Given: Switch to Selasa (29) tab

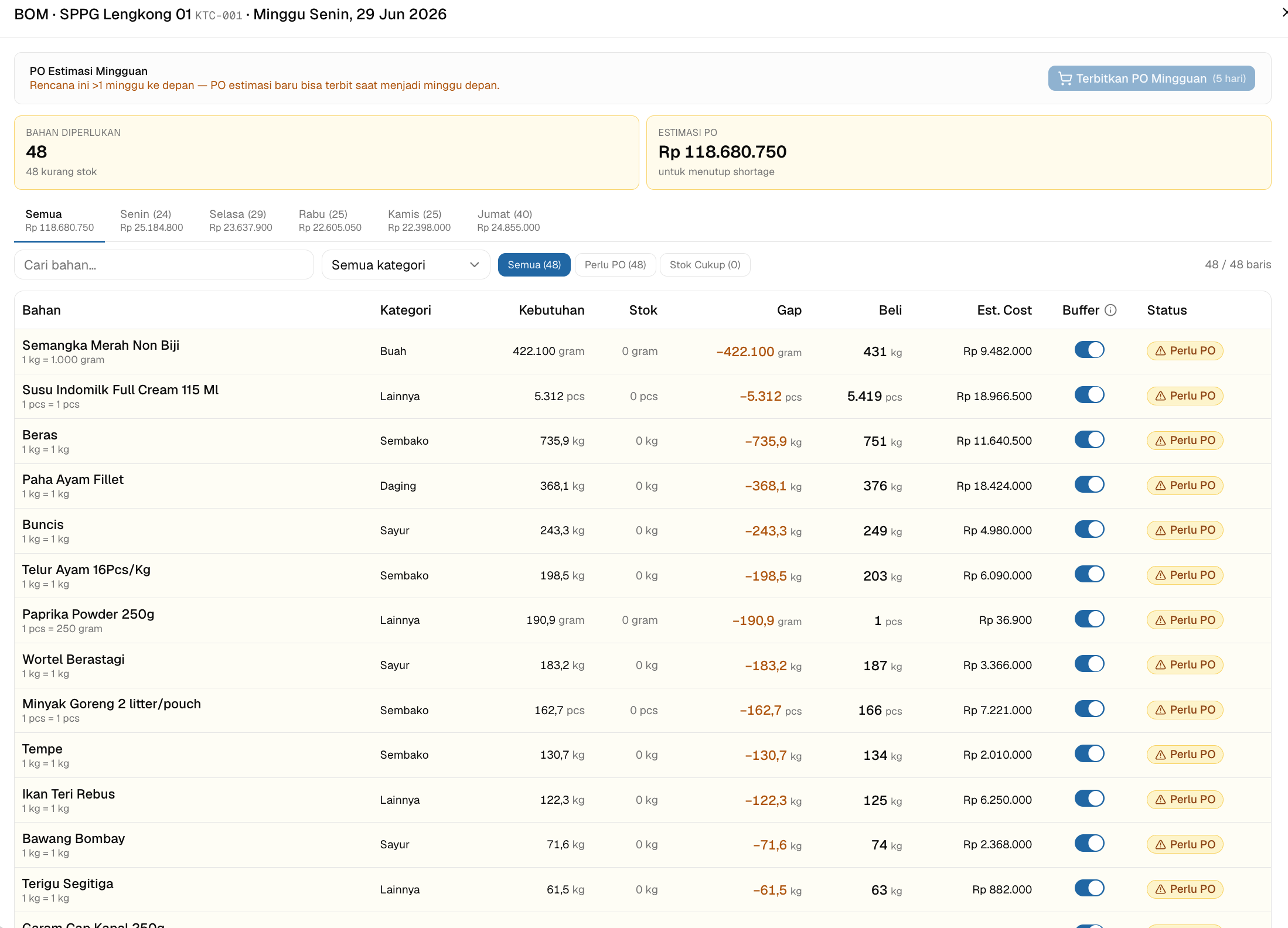Looking at the screenshot, I should pos(241,221).
